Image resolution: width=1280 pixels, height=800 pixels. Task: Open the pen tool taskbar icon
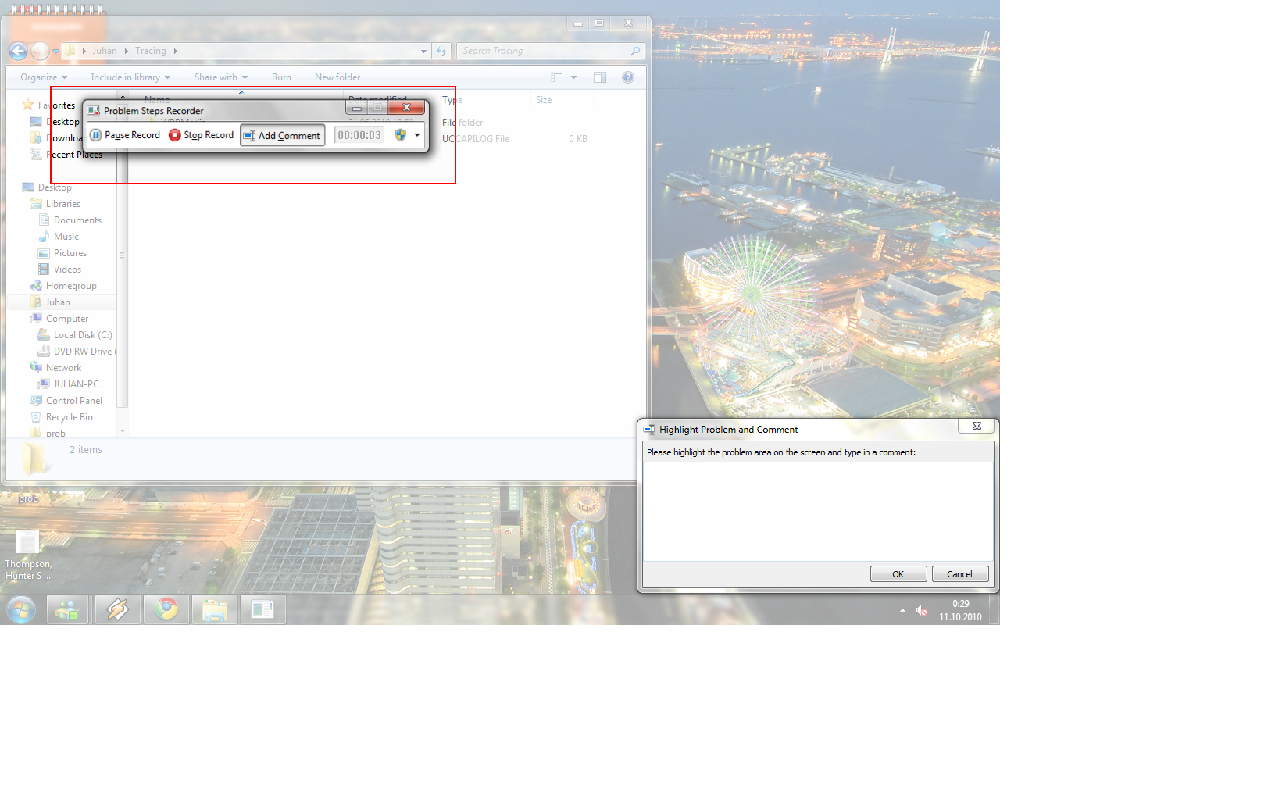click(x=117, y=609)
